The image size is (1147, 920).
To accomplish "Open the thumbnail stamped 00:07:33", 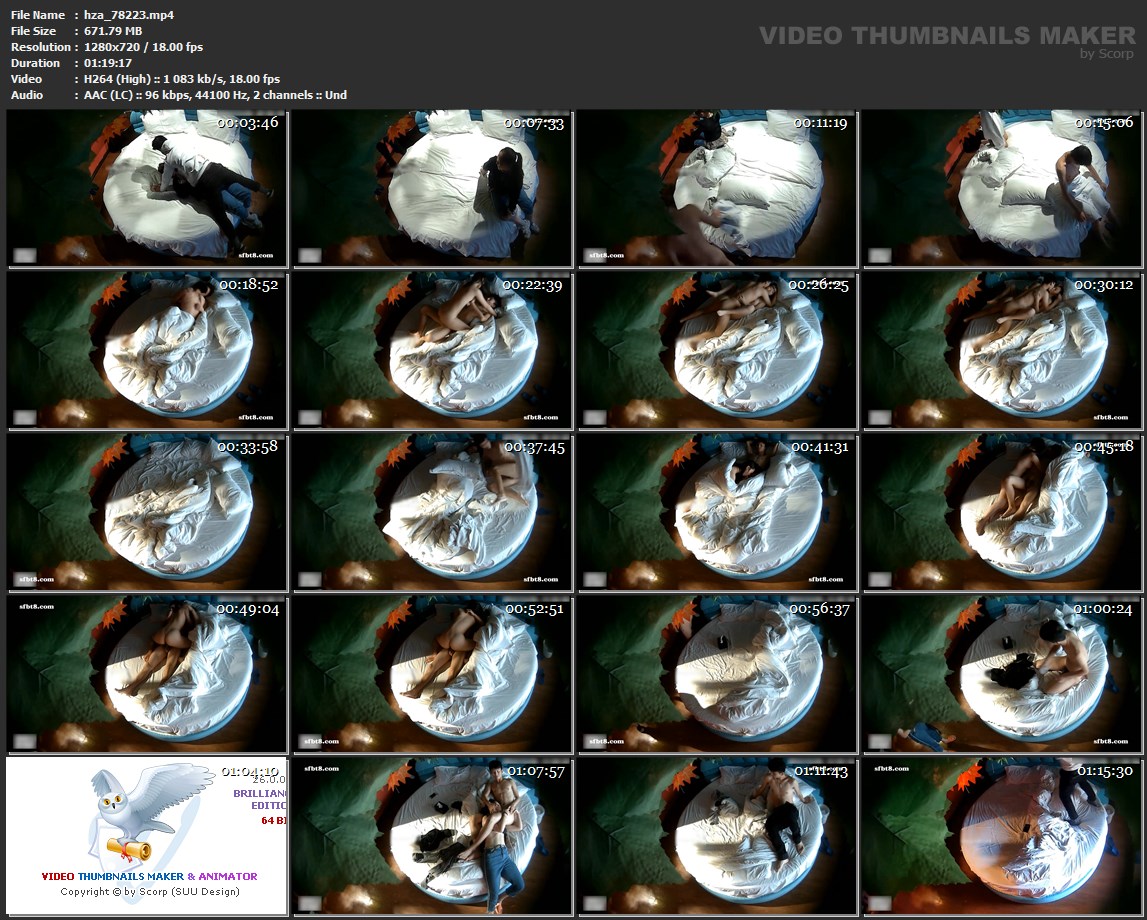I will point(432,189).
